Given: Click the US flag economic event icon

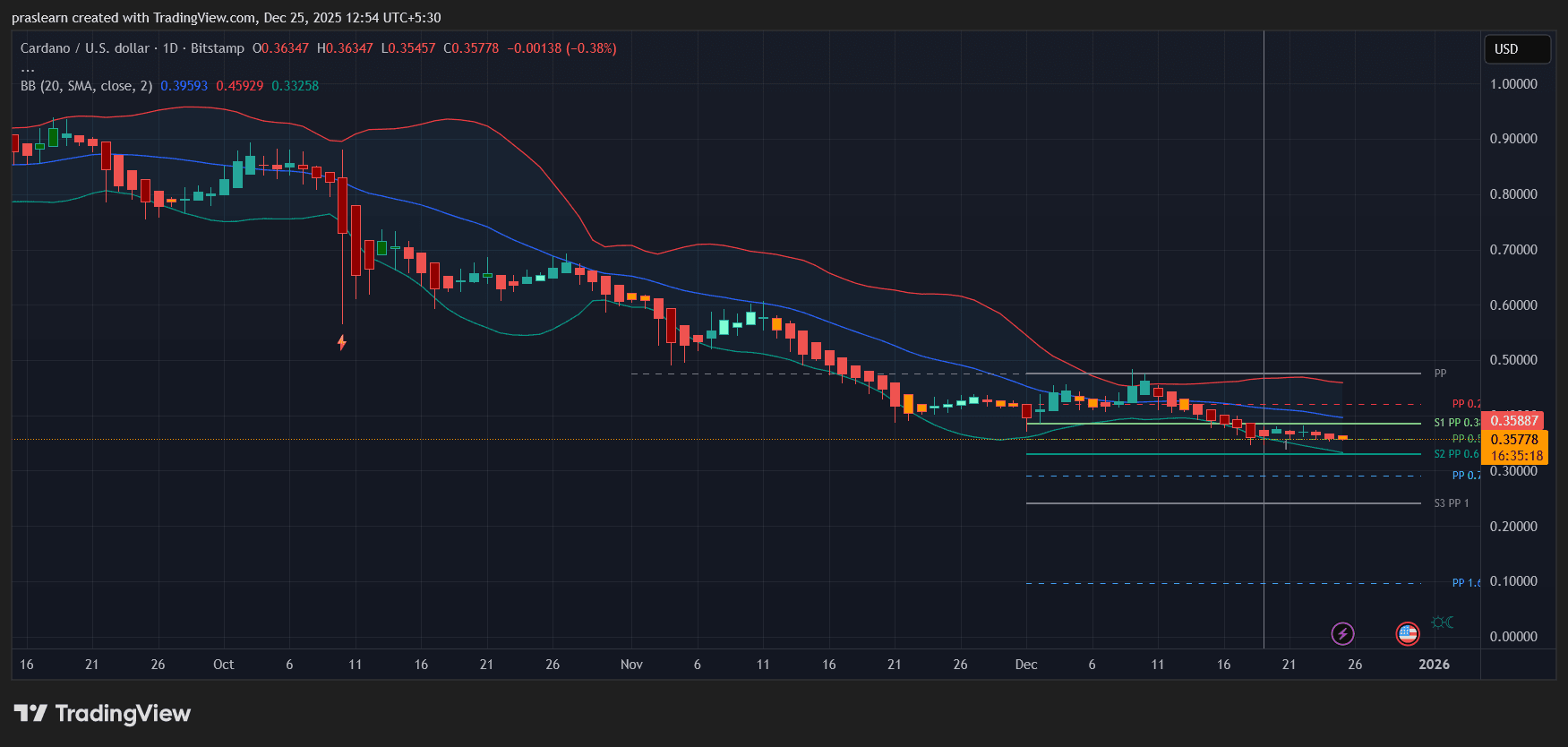Looking at the screenshot, I should (1408, 634).
